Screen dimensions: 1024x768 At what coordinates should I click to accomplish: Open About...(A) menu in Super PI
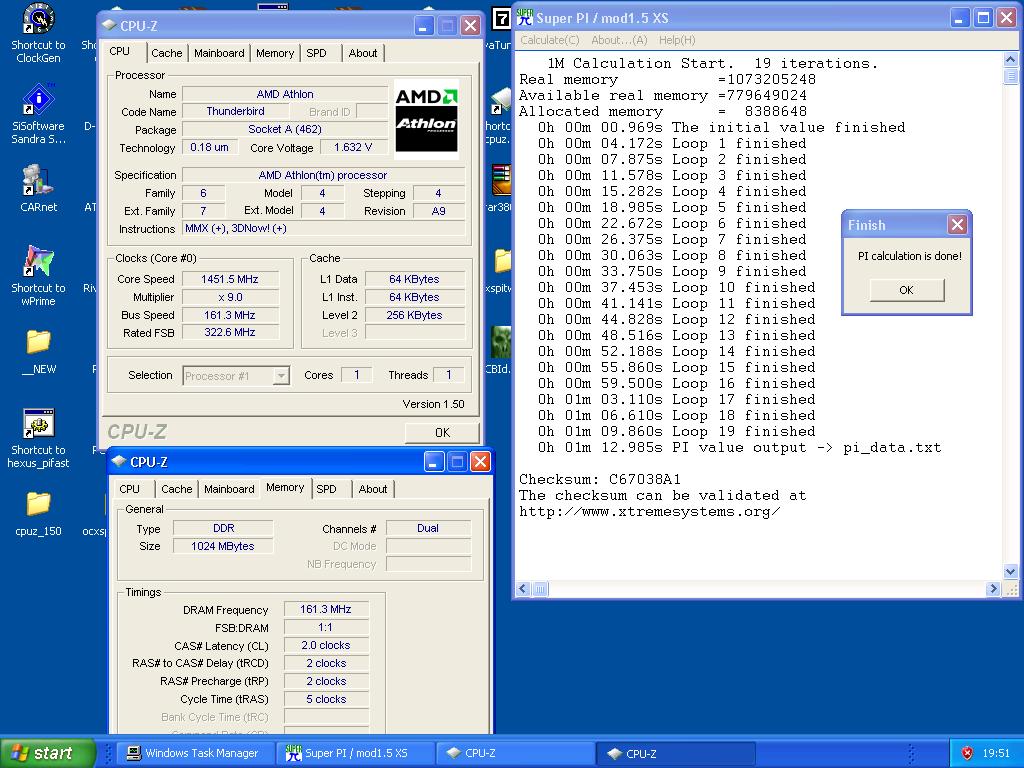(x=619, y=40)
